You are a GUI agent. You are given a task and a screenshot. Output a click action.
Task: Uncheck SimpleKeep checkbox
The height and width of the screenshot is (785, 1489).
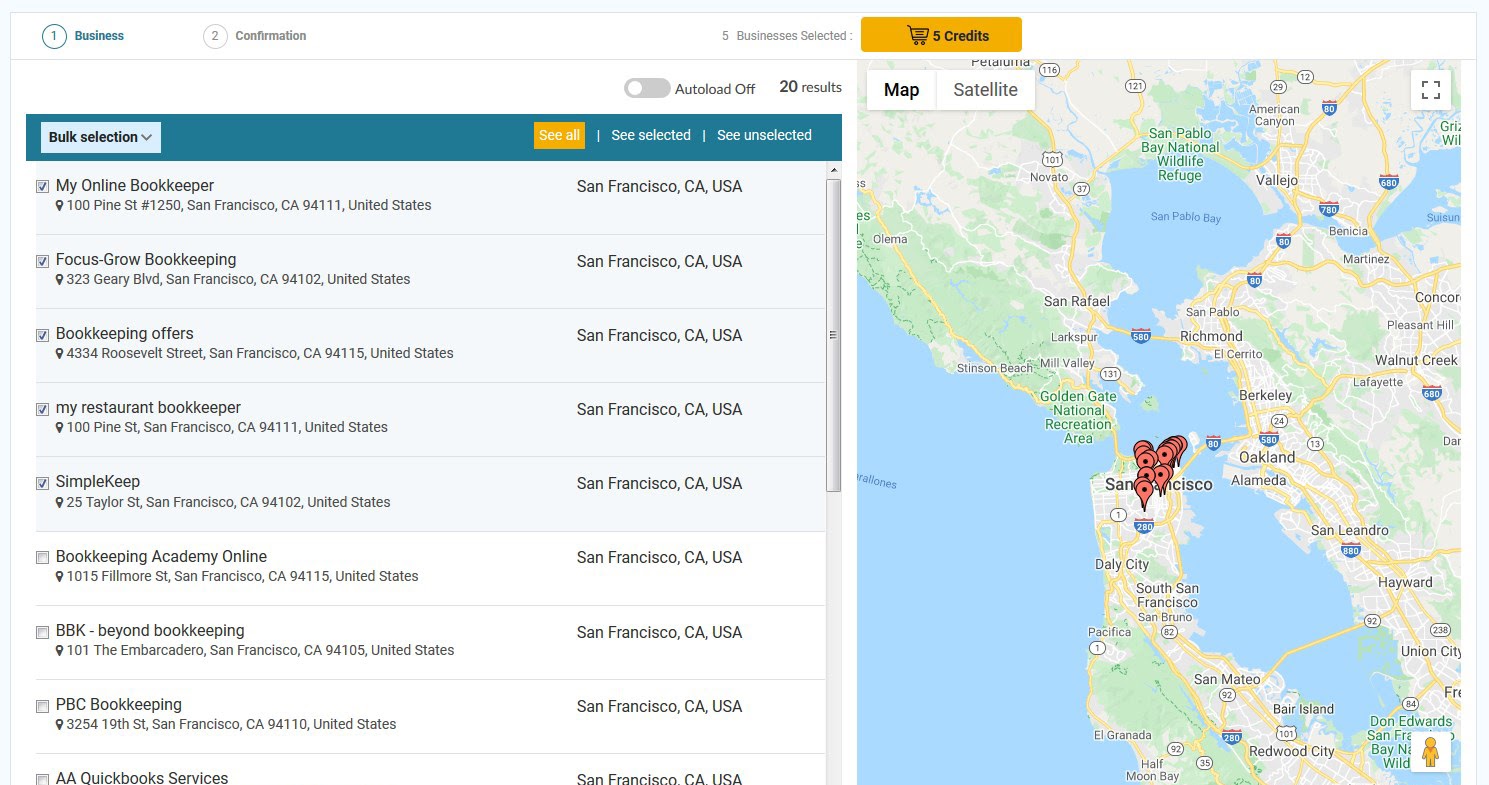42,483
